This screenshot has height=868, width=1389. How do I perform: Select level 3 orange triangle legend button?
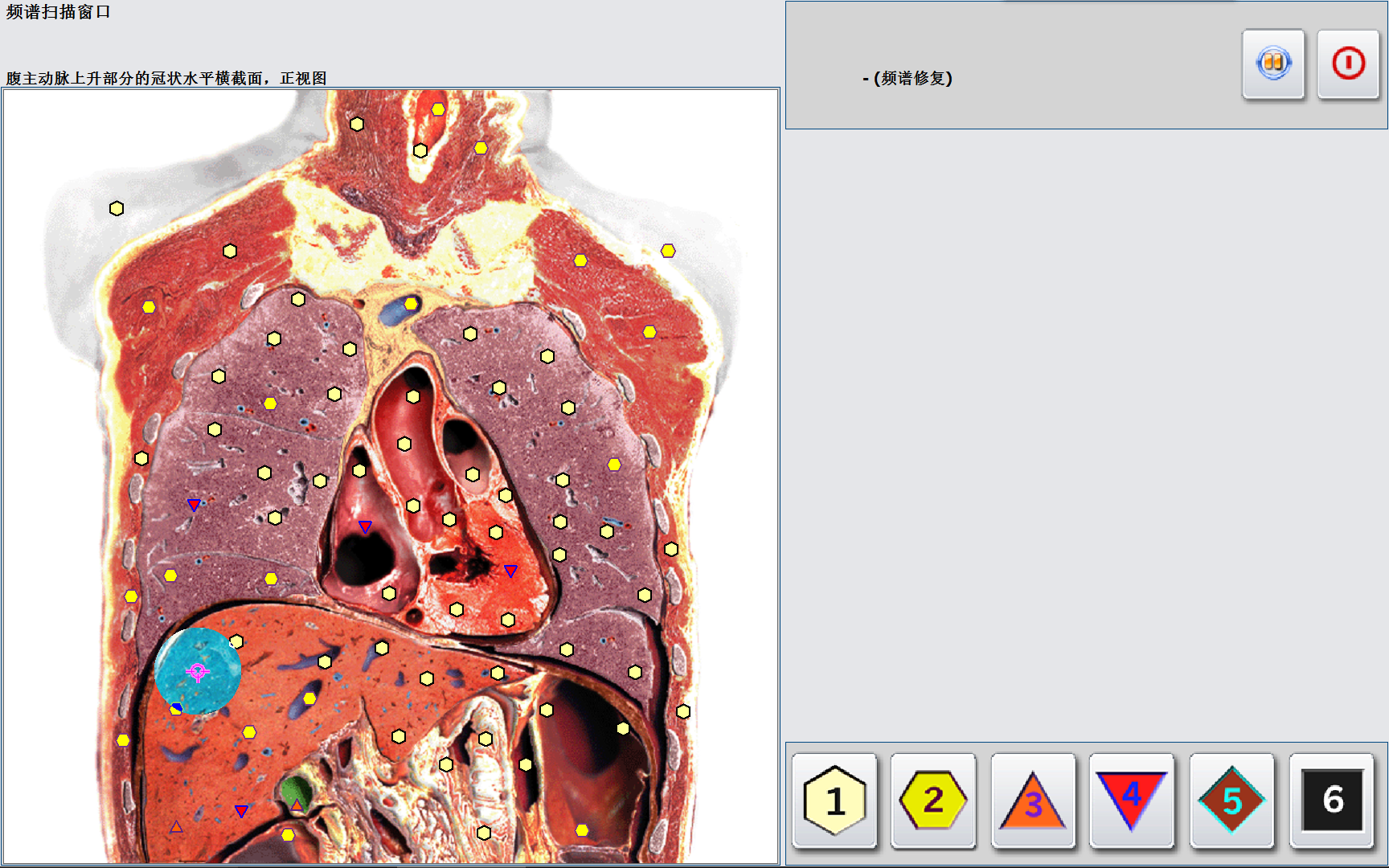[1033, 800]
